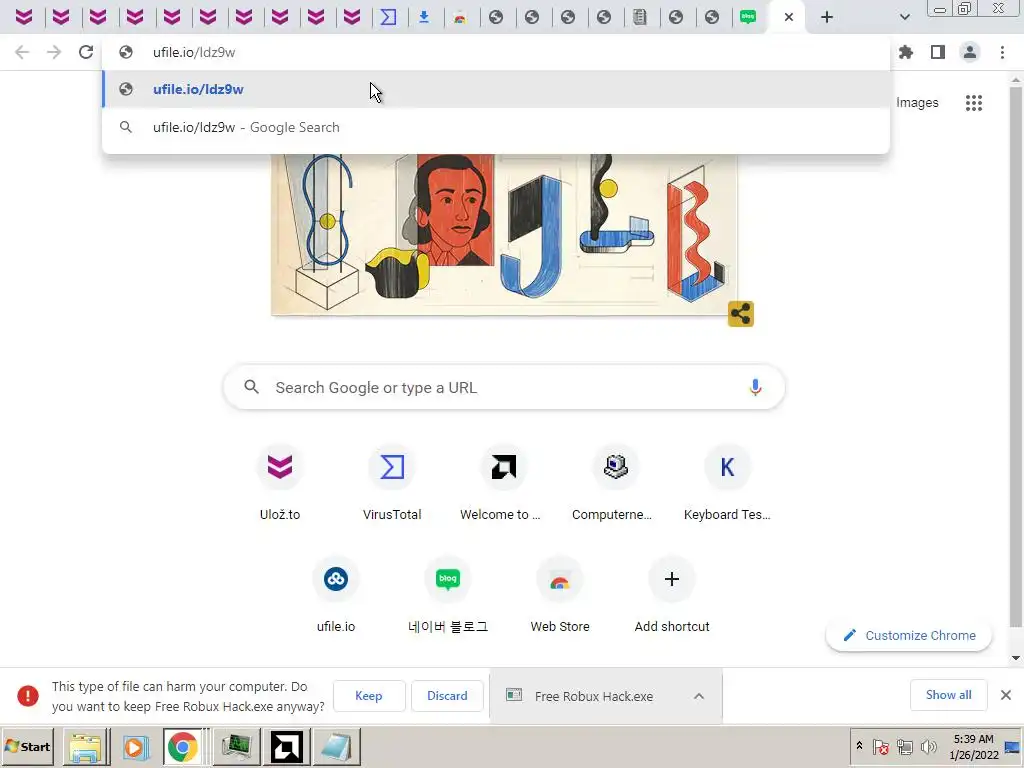Close the downloads bar
Screen dimensions: 1024x768
coord(1006,695)
